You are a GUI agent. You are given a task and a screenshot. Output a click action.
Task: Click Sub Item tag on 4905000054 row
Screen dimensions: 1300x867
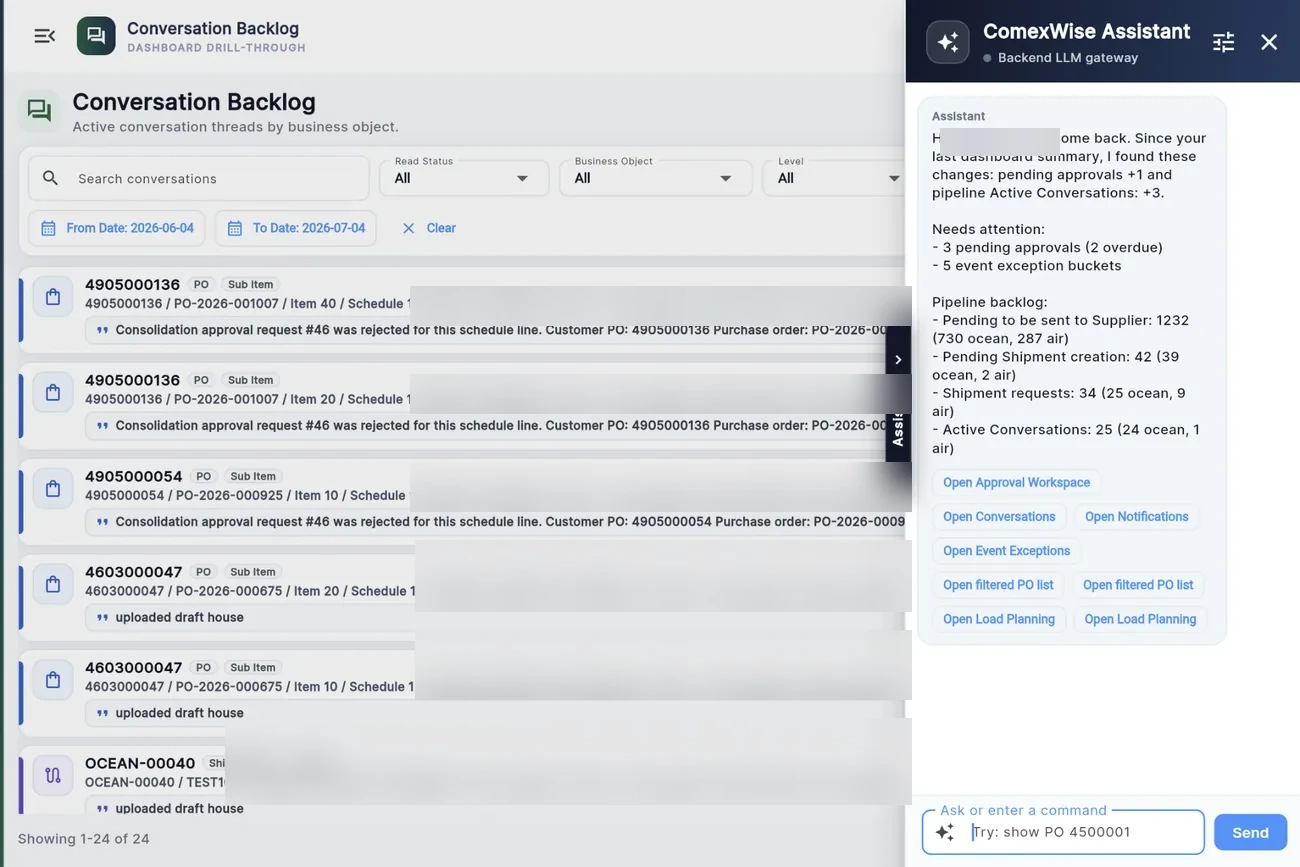pos(253,476)
